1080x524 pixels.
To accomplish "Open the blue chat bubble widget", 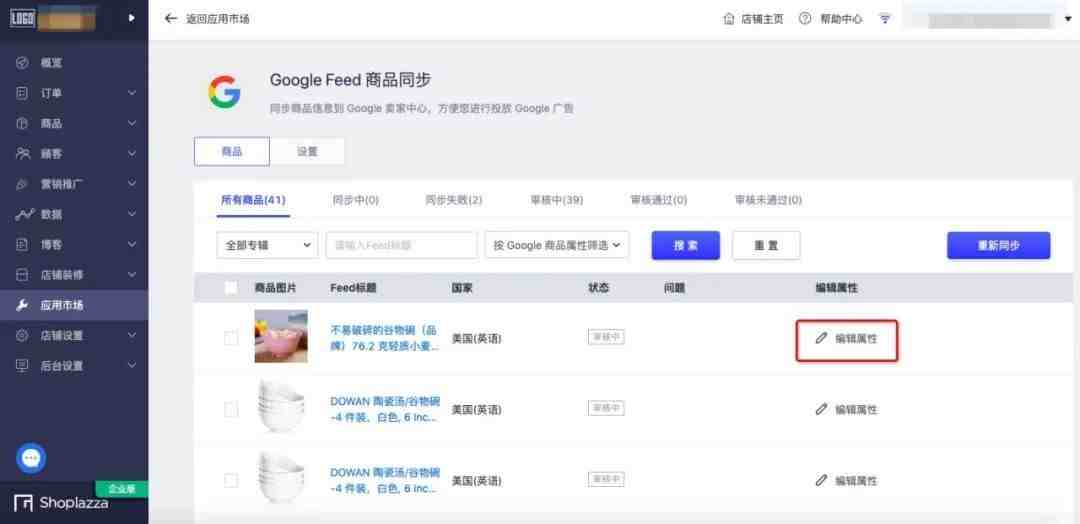I will click(x=31, y=458).
